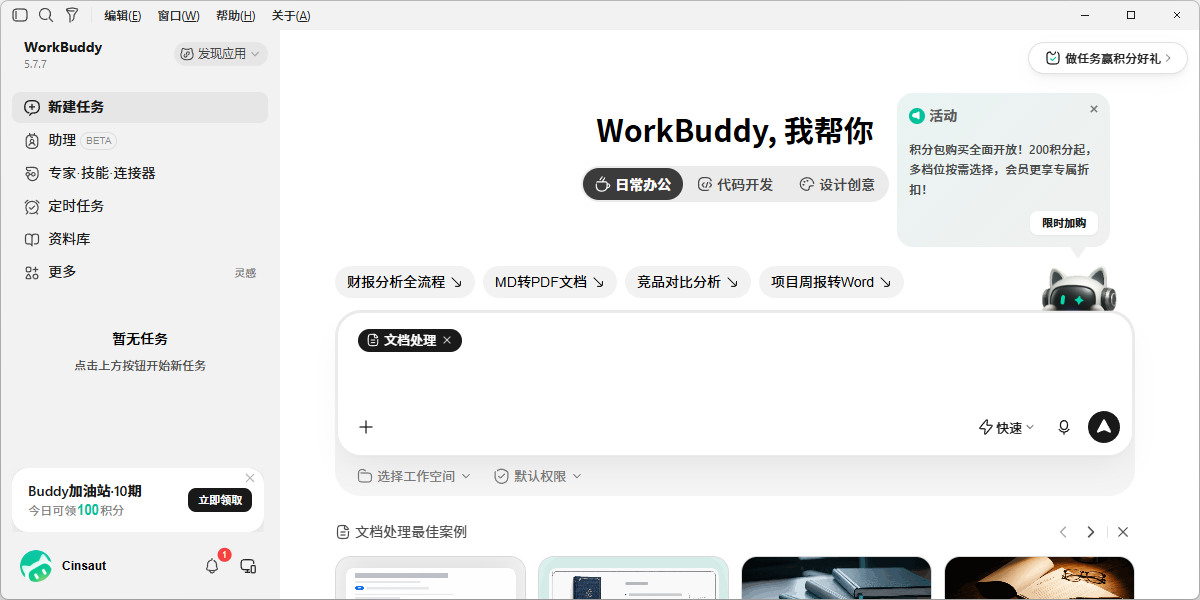Close the 活动 popup
Image resolution: width=1200 pixels, height=600 pixels.
pos(1094,109)
